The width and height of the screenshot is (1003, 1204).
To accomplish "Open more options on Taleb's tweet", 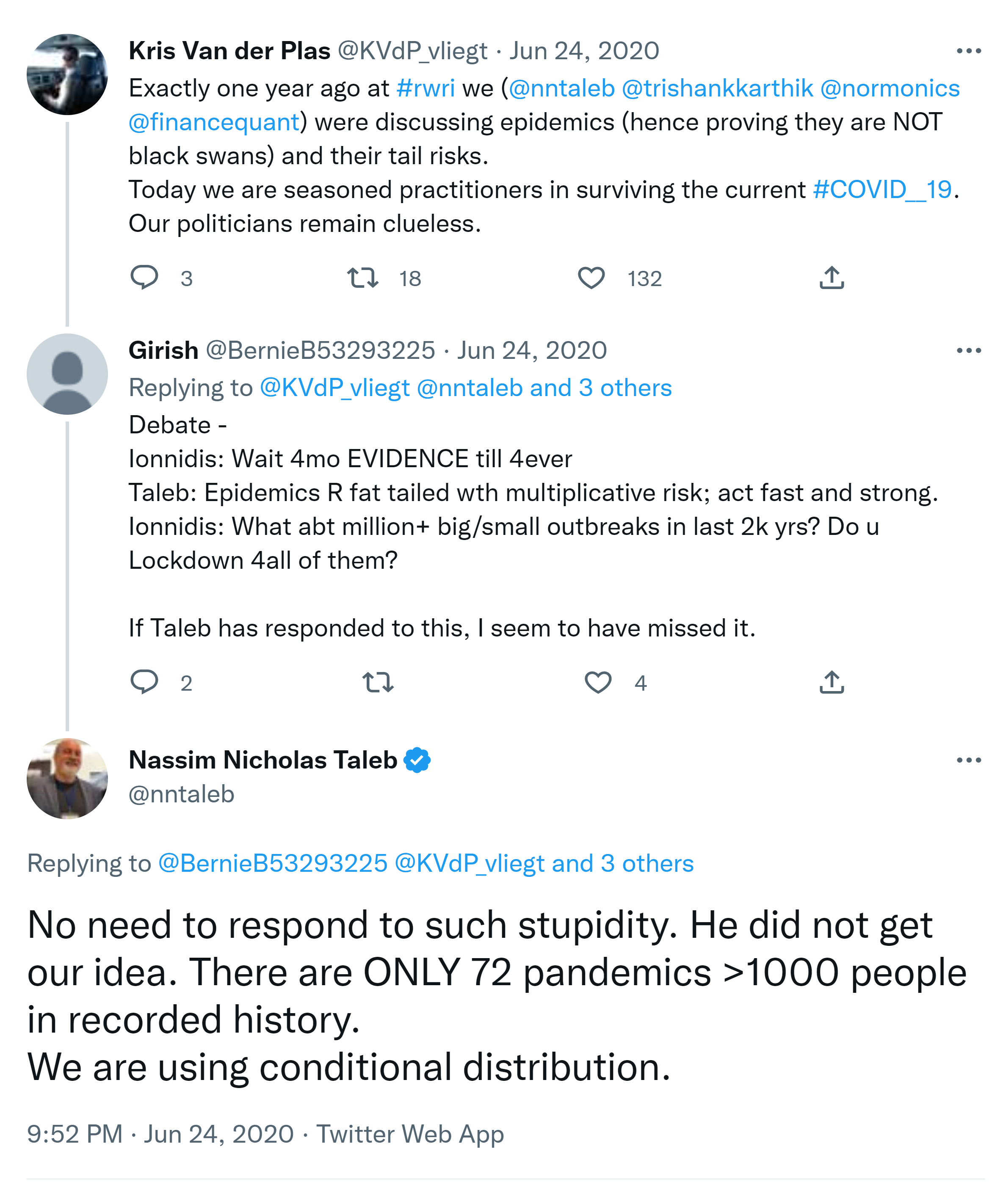I will click(x=968, y=760).
